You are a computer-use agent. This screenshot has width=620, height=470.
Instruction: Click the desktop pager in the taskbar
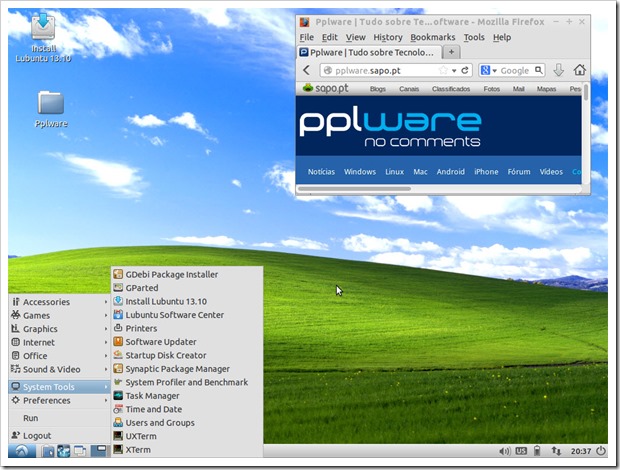[x=98, y=451]
